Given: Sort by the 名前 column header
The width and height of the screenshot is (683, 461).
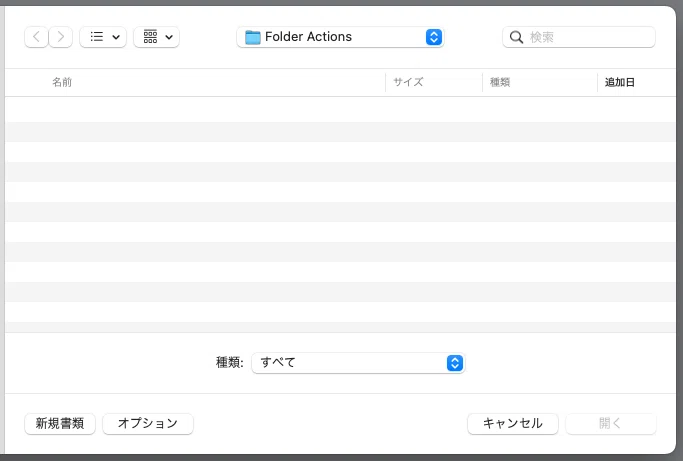Looking at the screenshot, I should (62, 82).
